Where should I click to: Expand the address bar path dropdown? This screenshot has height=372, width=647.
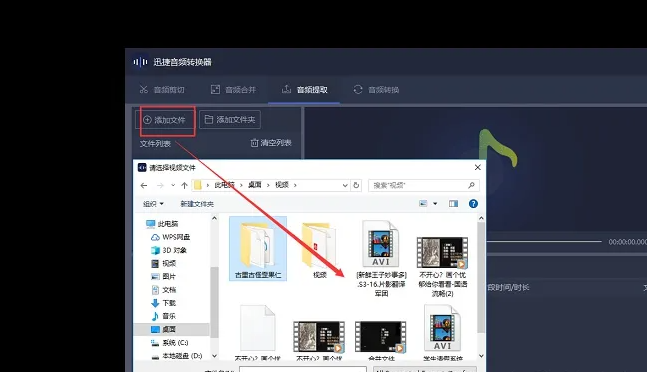point(345,186)
